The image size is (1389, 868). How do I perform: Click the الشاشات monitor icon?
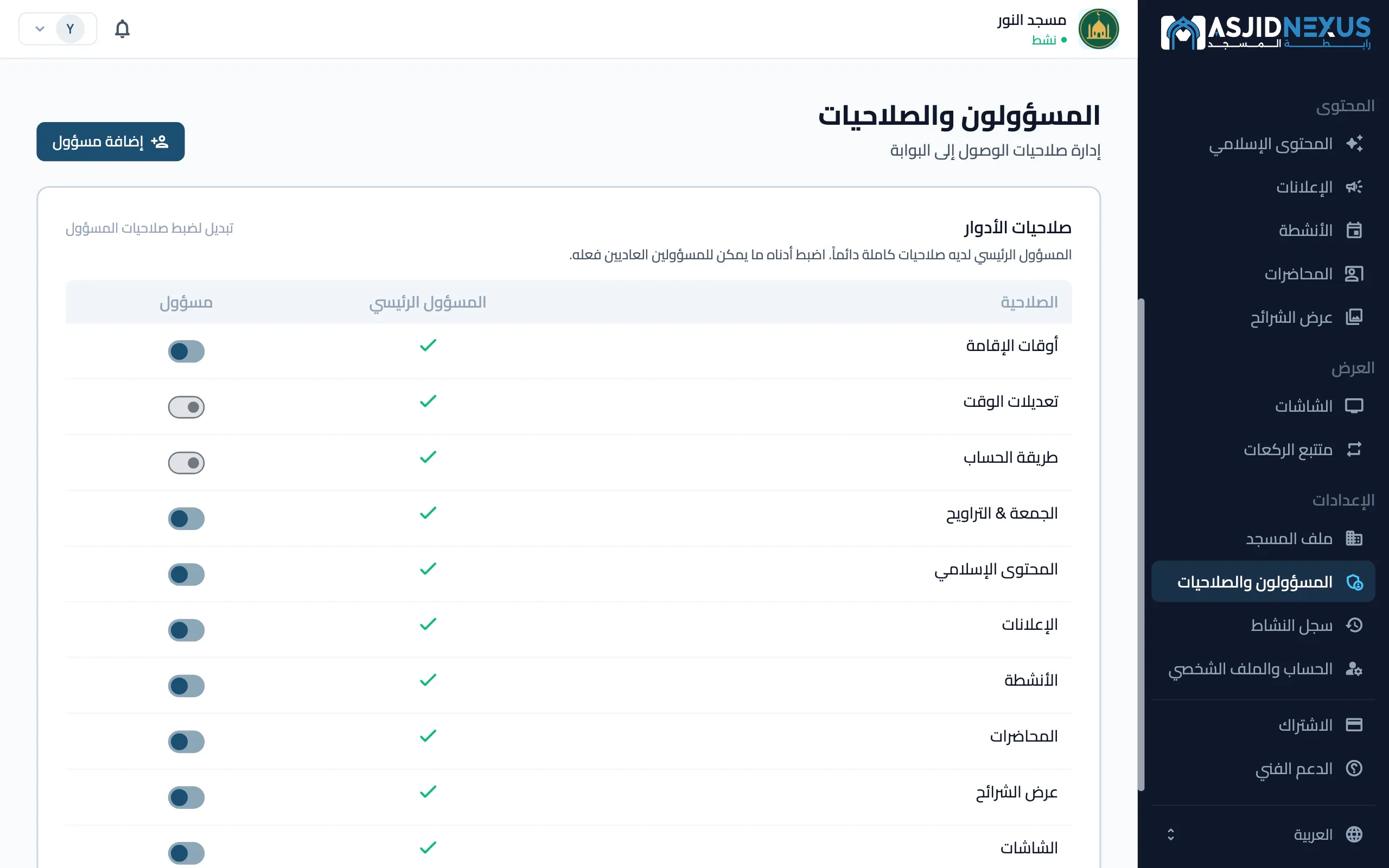(x=1354, y=406)
